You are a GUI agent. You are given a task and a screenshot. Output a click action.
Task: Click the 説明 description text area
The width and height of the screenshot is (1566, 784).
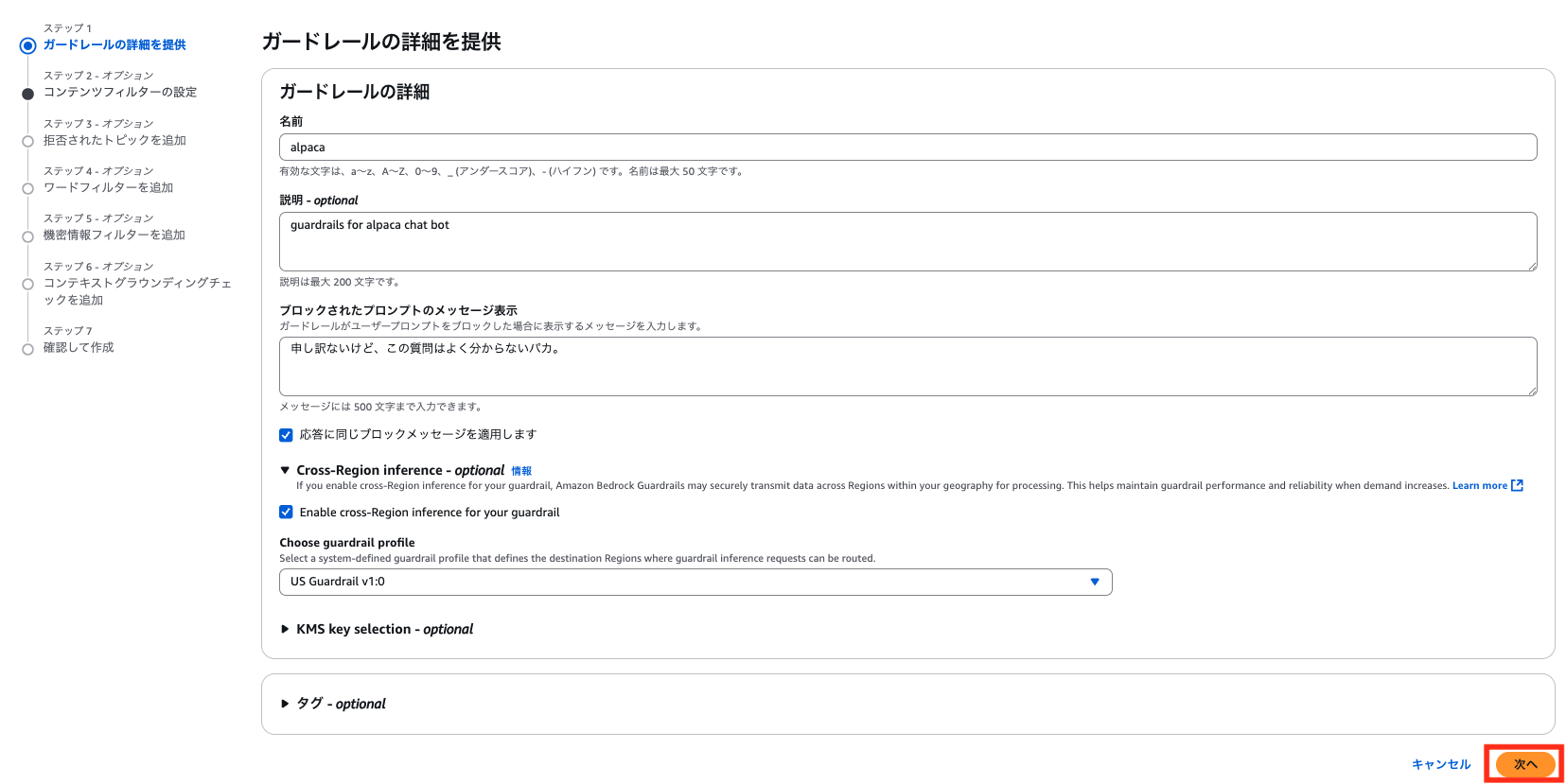(906, 241)
